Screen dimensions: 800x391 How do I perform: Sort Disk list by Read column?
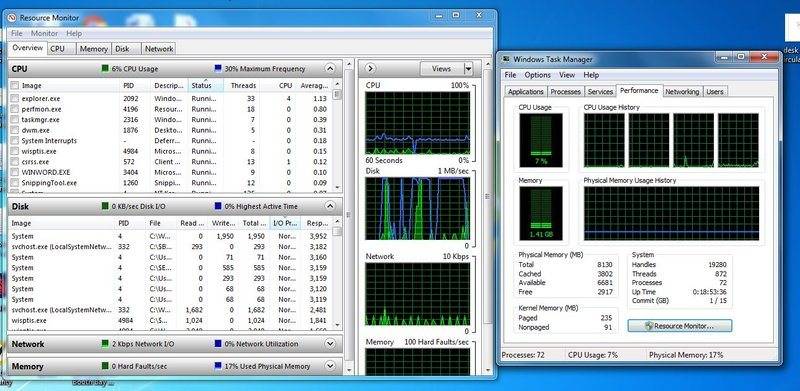click(x=192, y=223)
